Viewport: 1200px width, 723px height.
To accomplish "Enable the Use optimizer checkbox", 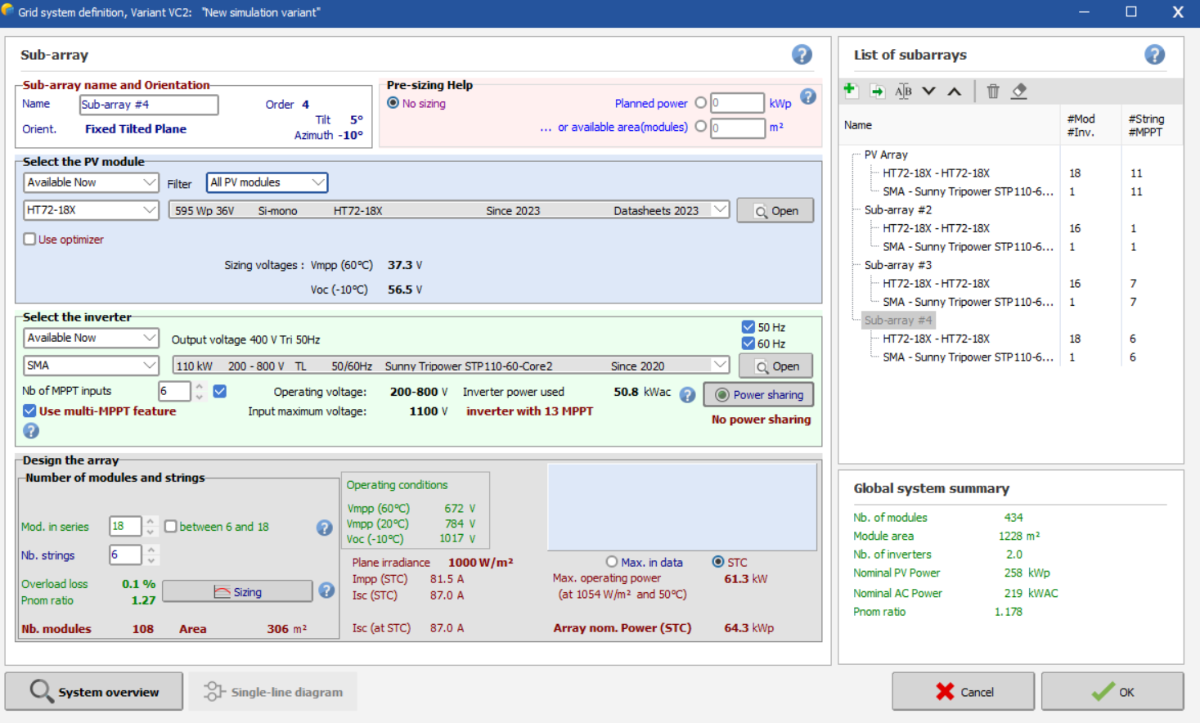I will point(29,239).
